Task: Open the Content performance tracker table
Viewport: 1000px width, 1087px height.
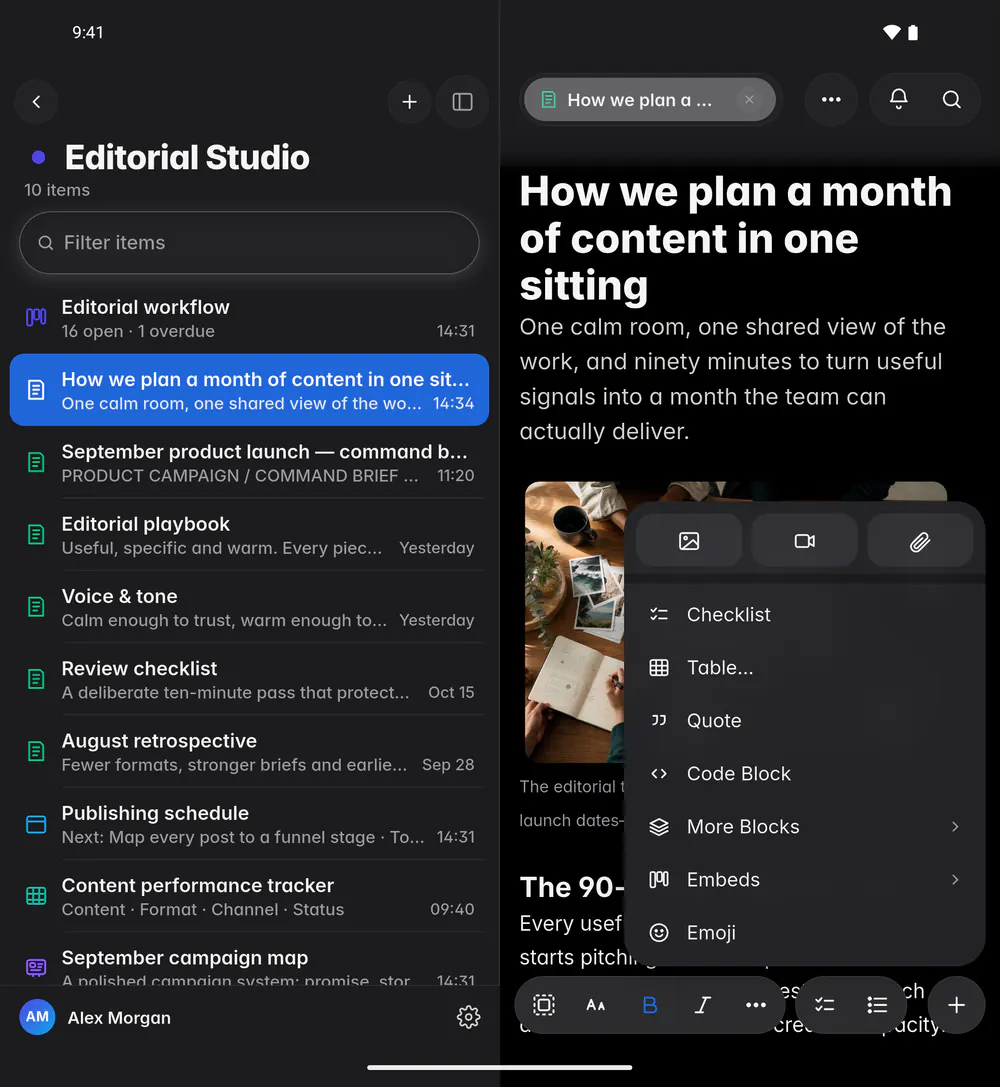Action: click(249, 896)
